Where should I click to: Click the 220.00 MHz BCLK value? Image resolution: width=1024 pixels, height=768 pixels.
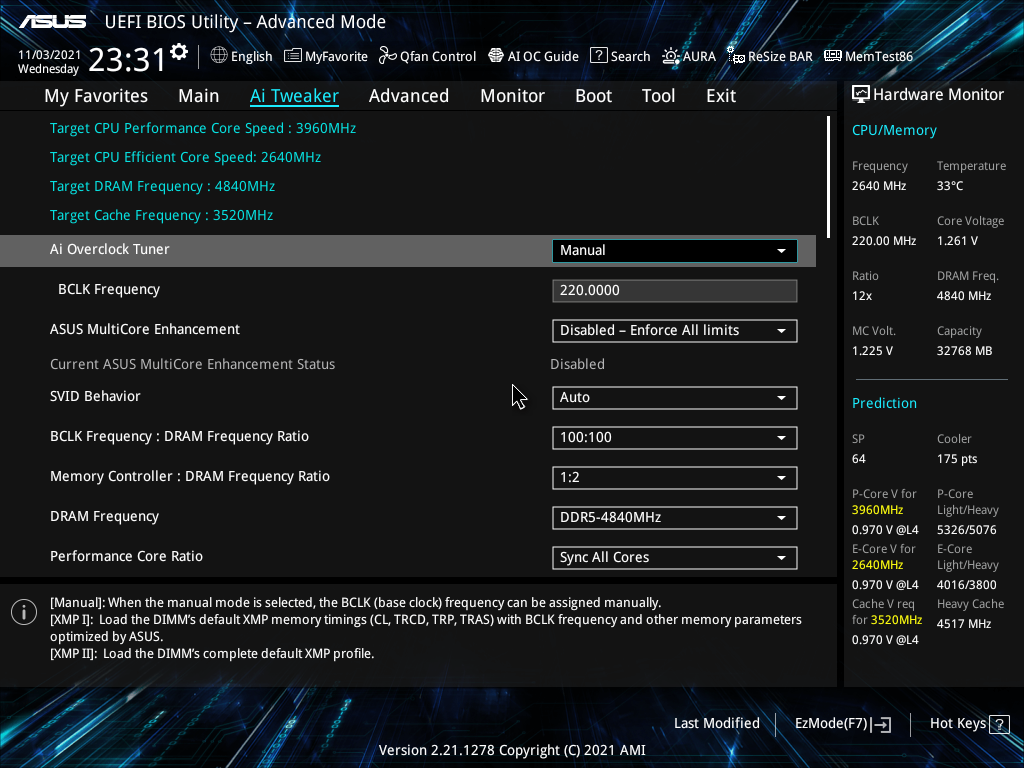pos(884,241)
